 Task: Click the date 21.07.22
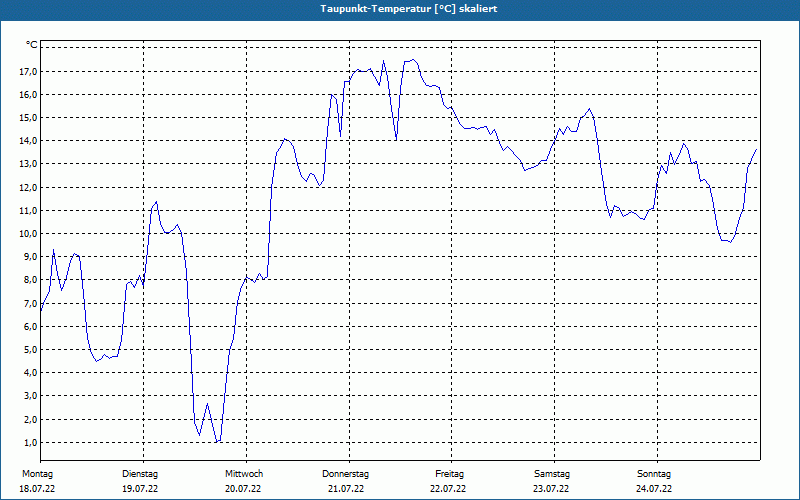[x=346, y=489]
